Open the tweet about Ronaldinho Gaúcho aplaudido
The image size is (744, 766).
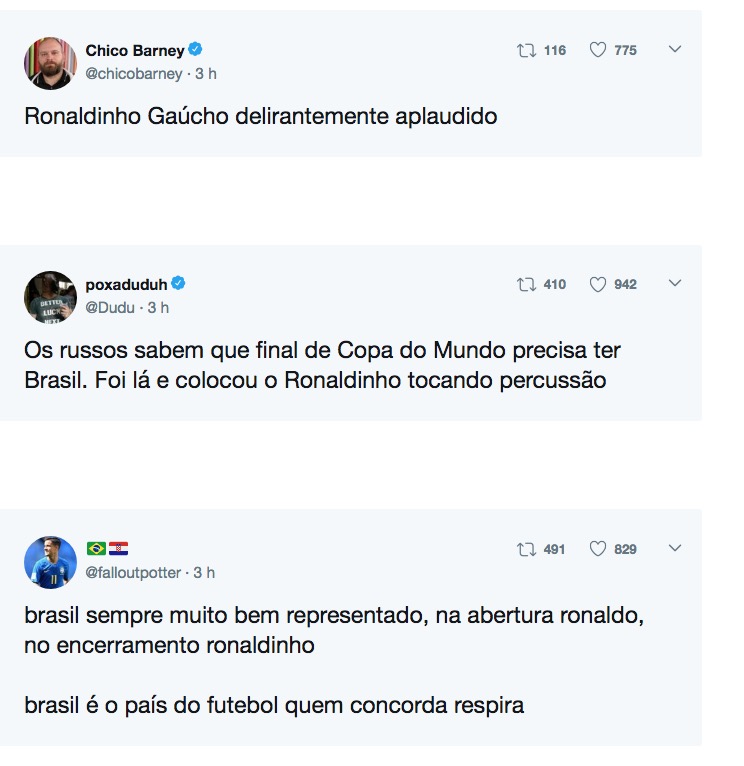(x=260, y=116)
